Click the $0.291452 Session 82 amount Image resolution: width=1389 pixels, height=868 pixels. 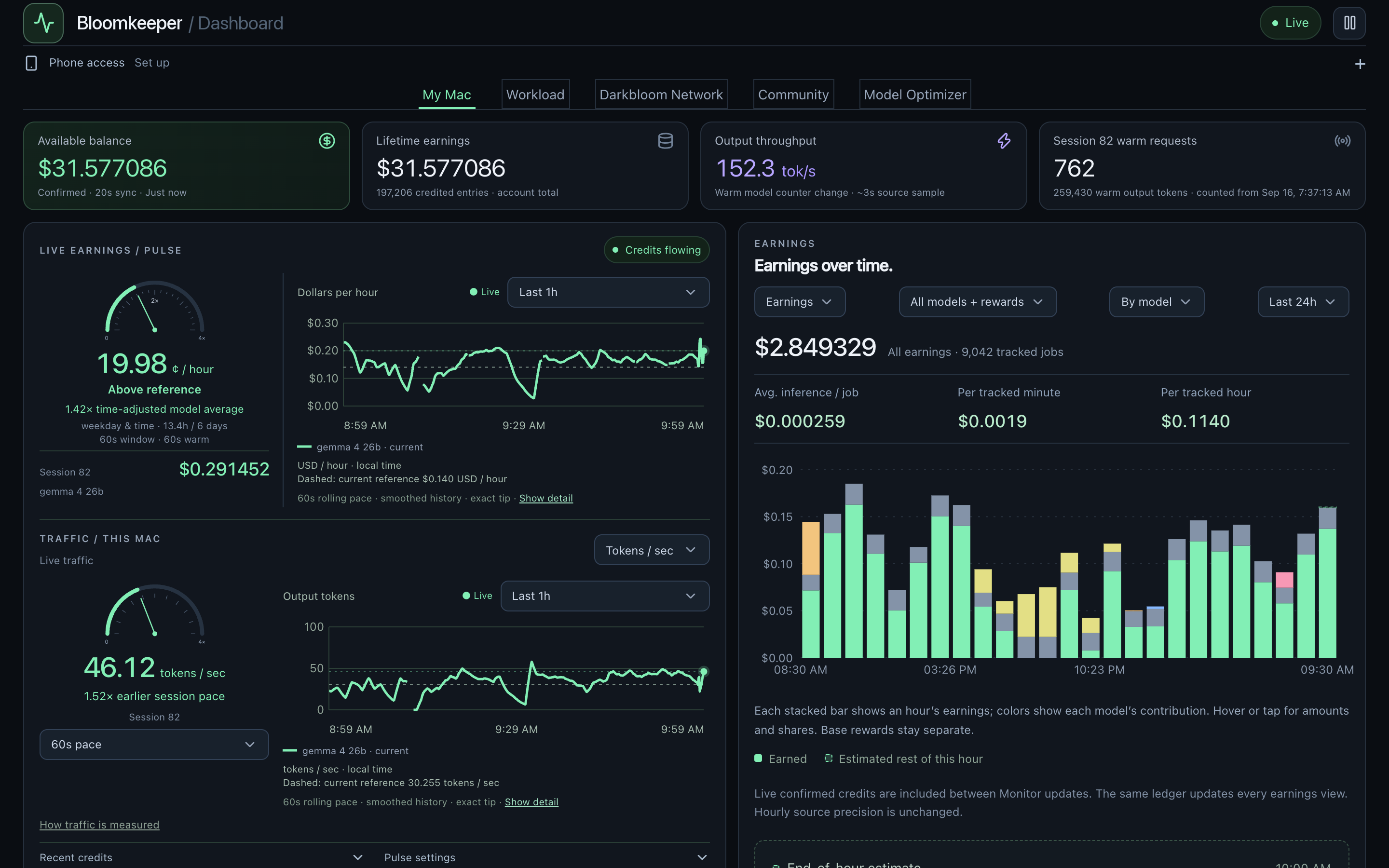point(224,469)
